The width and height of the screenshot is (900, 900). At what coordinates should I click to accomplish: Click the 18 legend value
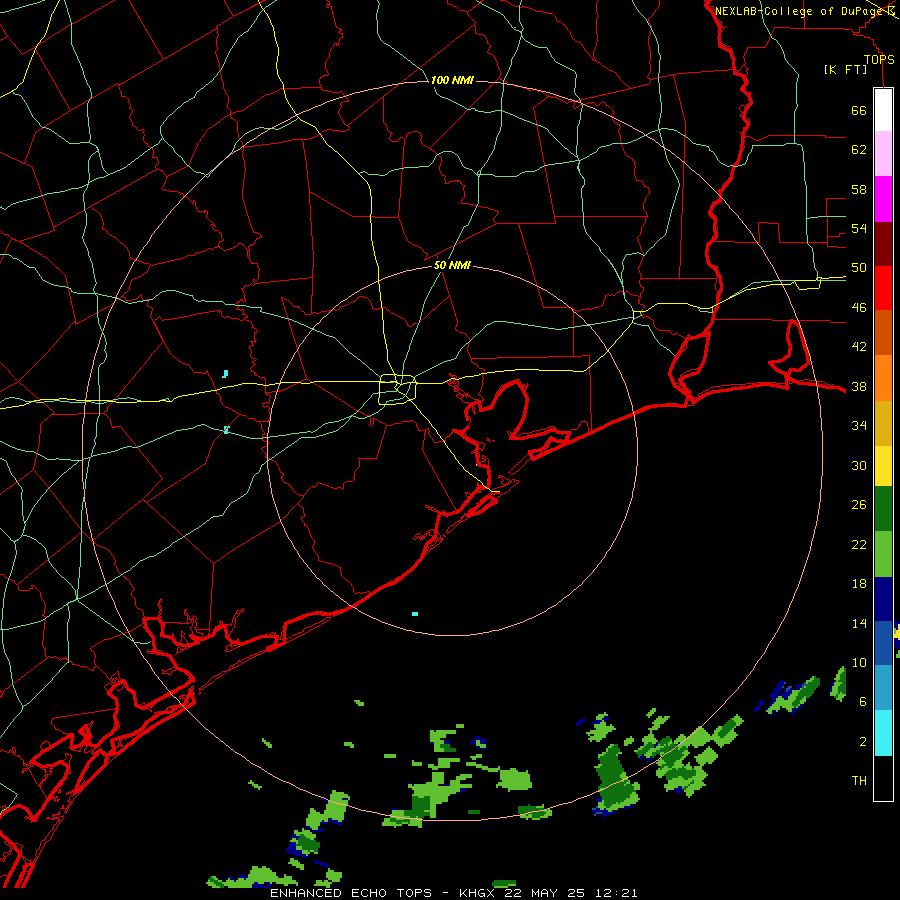859,584
